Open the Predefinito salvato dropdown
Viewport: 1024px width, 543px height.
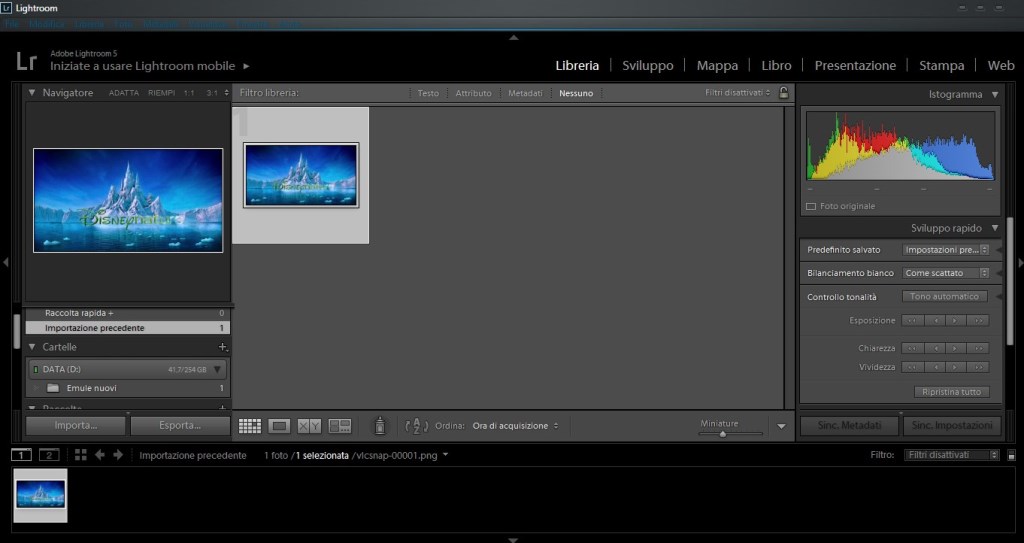point(945,250)
